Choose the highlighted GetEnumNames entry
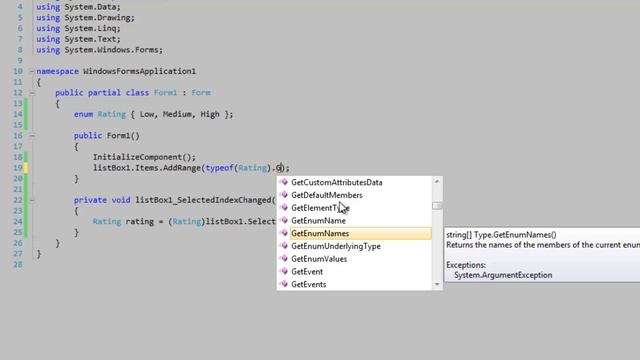640x360 pixels. click(360, 233)
